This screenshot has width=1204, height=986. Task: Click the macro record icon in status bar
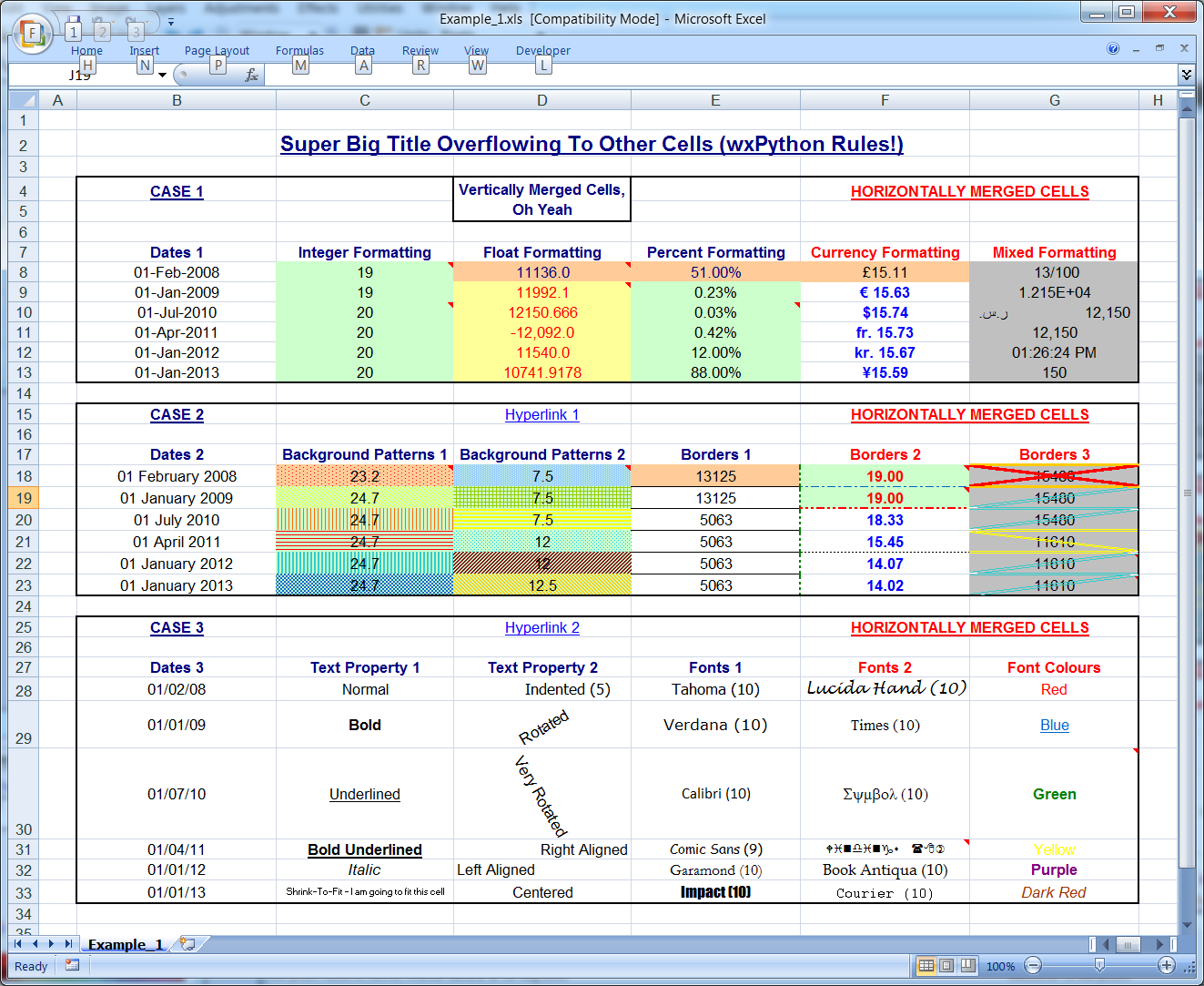72,965
